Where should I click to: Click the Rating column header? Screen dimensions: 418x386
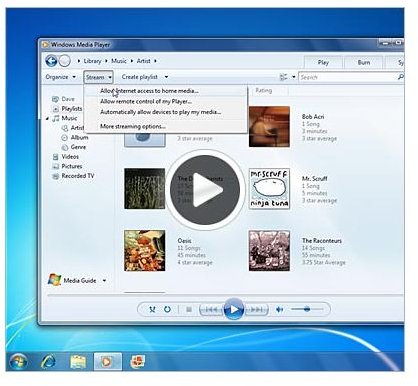(x=264, y=90)
